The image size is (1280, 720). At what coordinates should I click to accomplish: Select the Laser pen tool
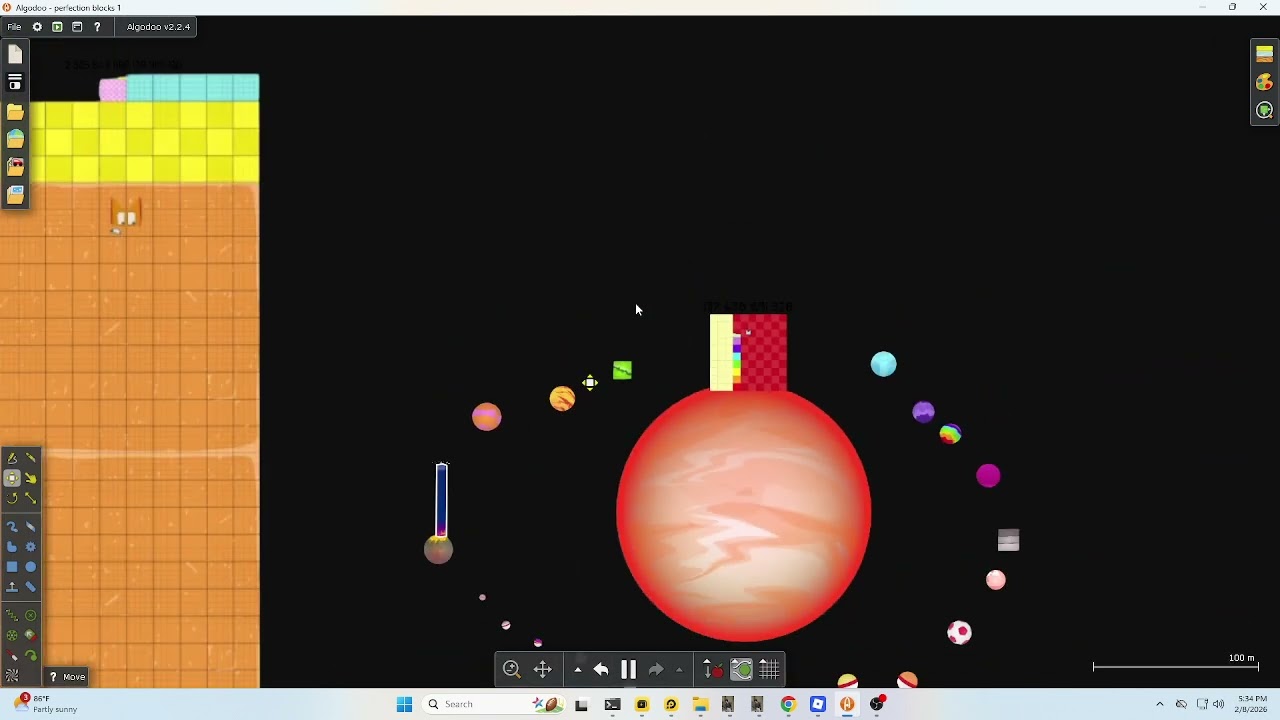click(12, 656)
